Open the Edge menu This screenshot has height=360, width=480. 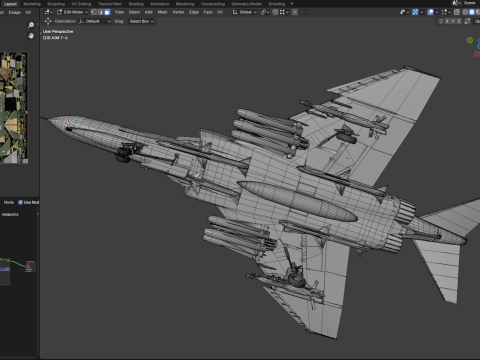pos(194,12)
